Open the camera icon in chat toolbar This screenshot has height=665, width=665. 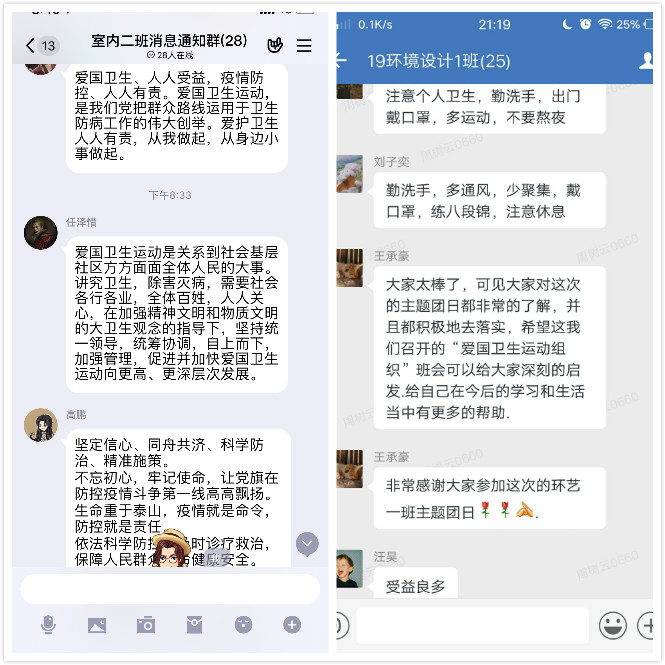(x=145, y=625)
